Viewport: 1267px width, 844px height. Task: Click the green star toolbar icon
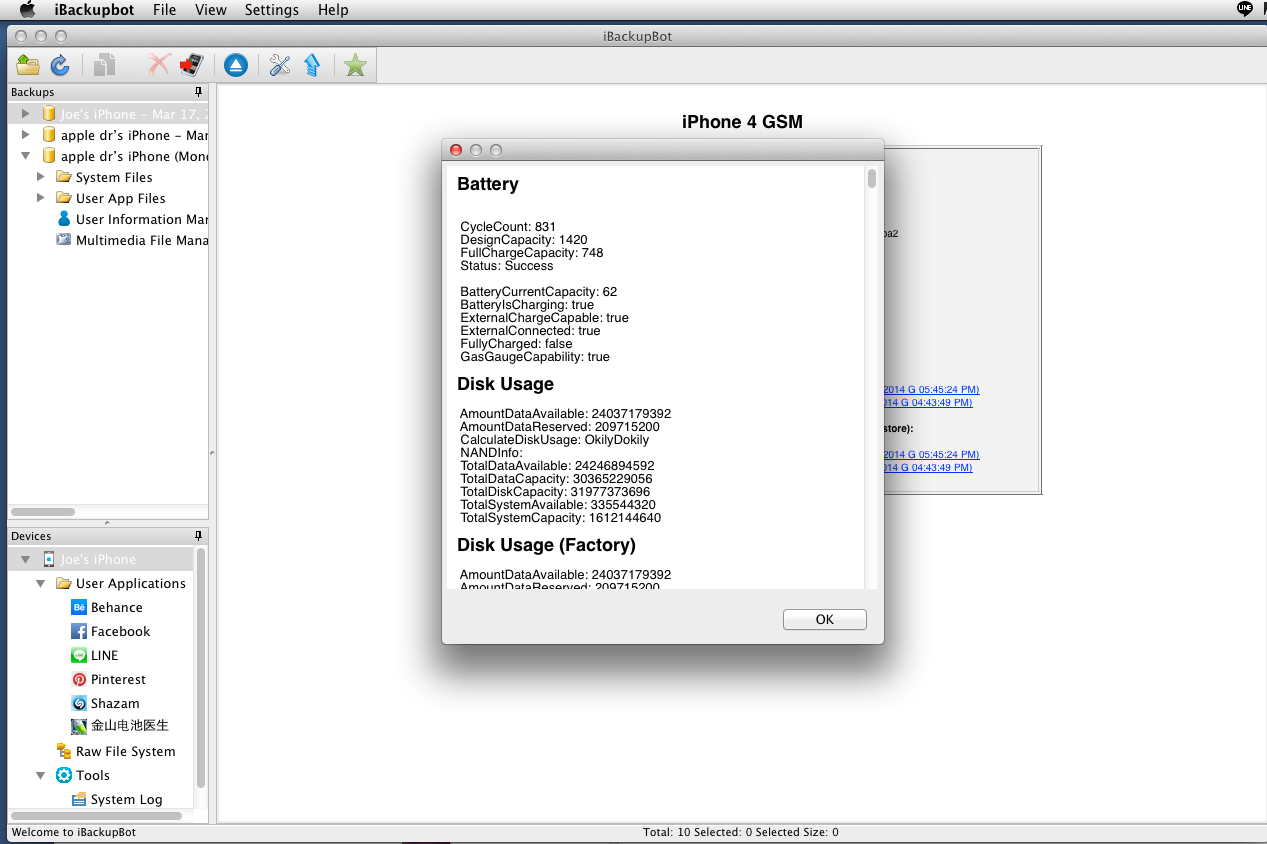[x=355, y=65]
